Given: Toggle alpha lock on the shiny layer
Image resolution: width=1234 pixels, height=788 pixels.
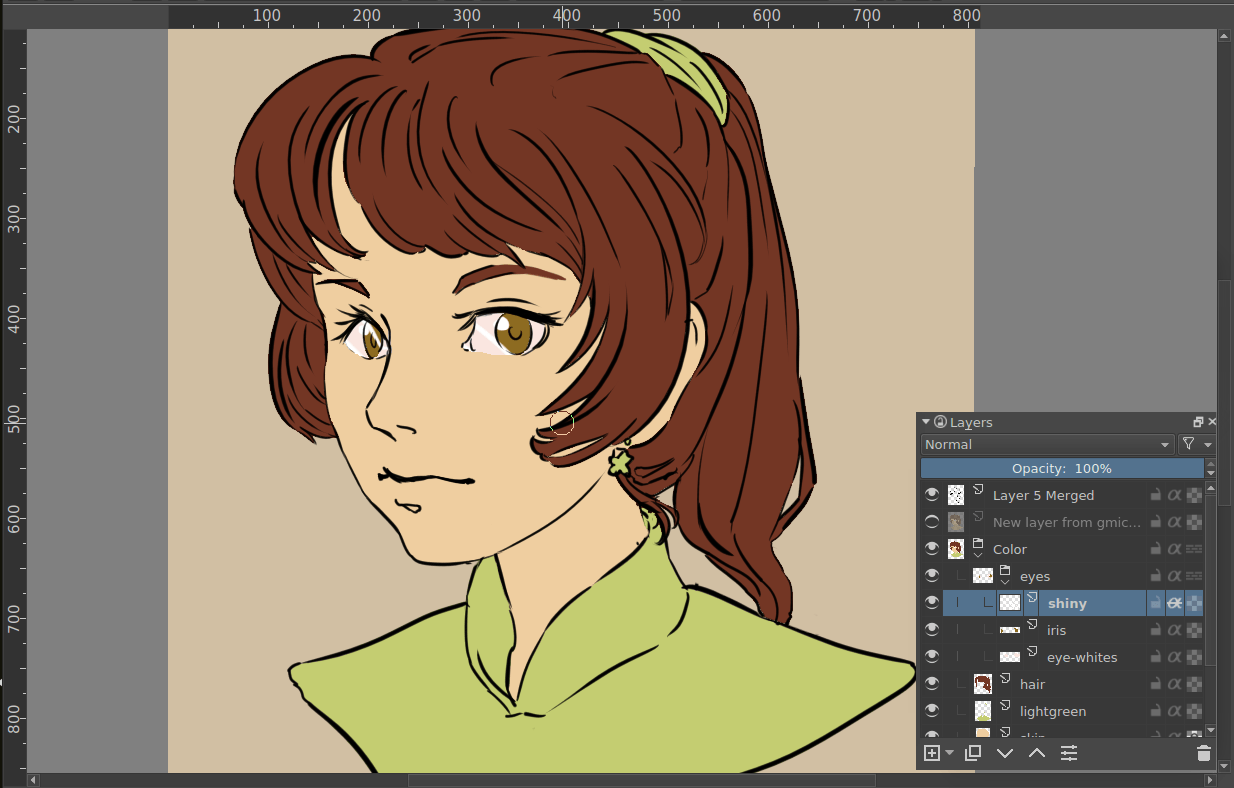Looking at the screenshot, I should pos(1175,603).
